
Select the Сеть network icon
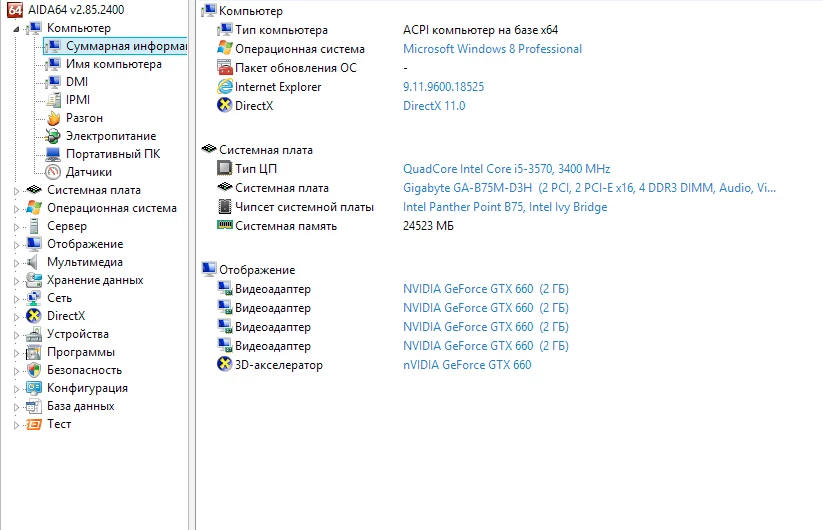click(34, 298)
